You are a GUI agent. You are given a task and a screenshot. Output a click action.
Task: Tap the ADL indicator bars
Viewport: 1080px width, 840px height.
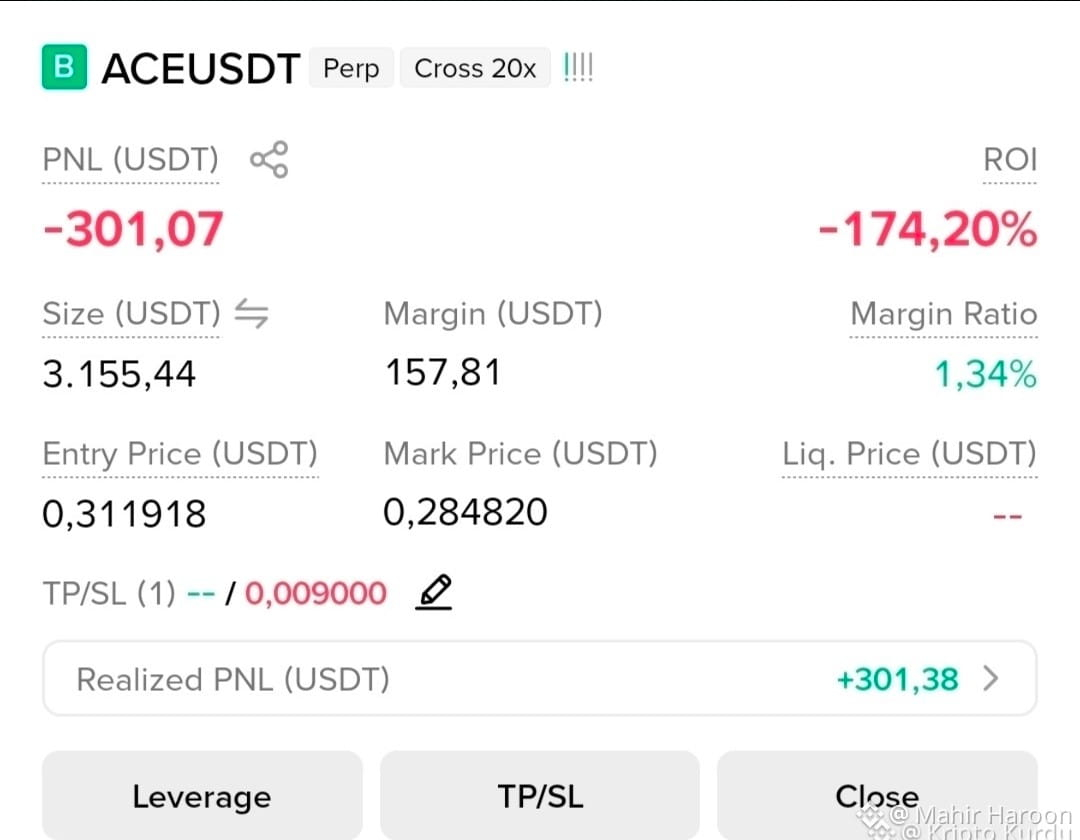pos(578,67)
